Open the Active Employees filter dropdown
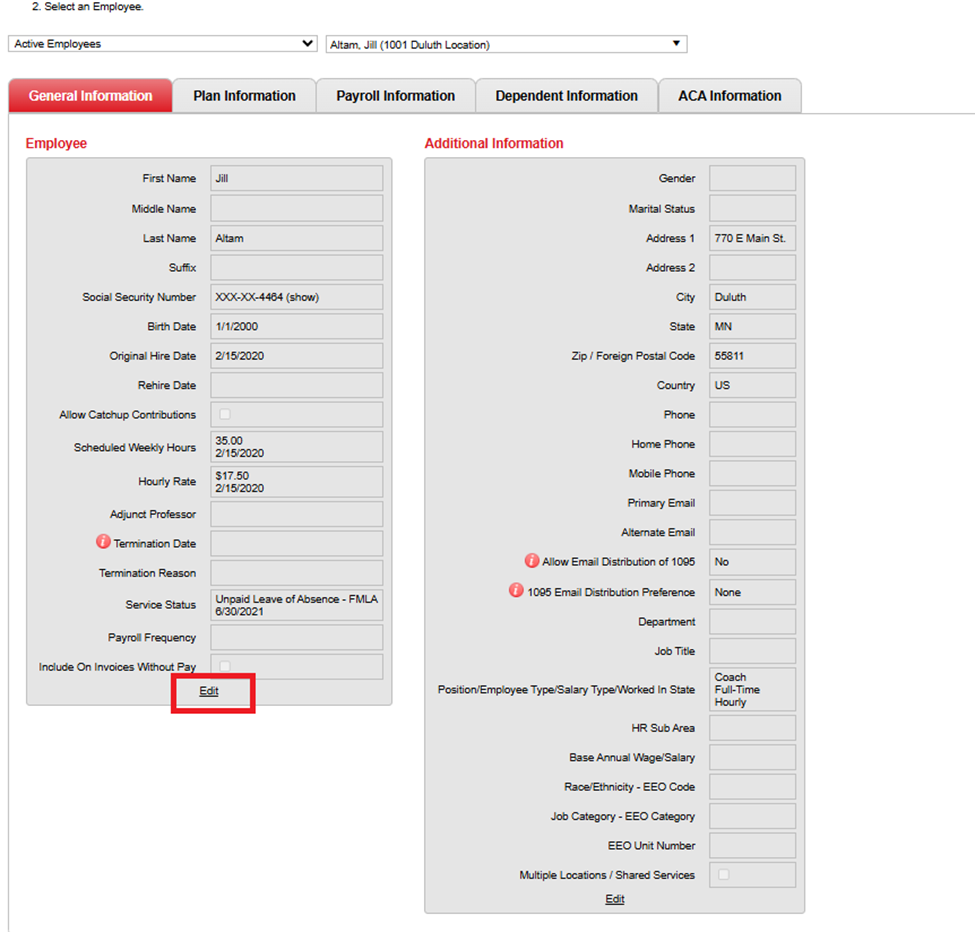The image size is (975, 932). tap(163, 44)
